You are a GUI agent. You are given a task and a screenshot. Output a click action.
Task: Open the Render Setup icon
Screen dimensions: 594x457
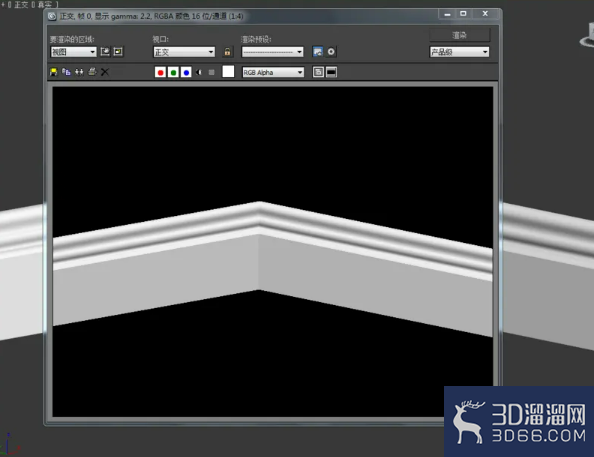pos(318,52)
